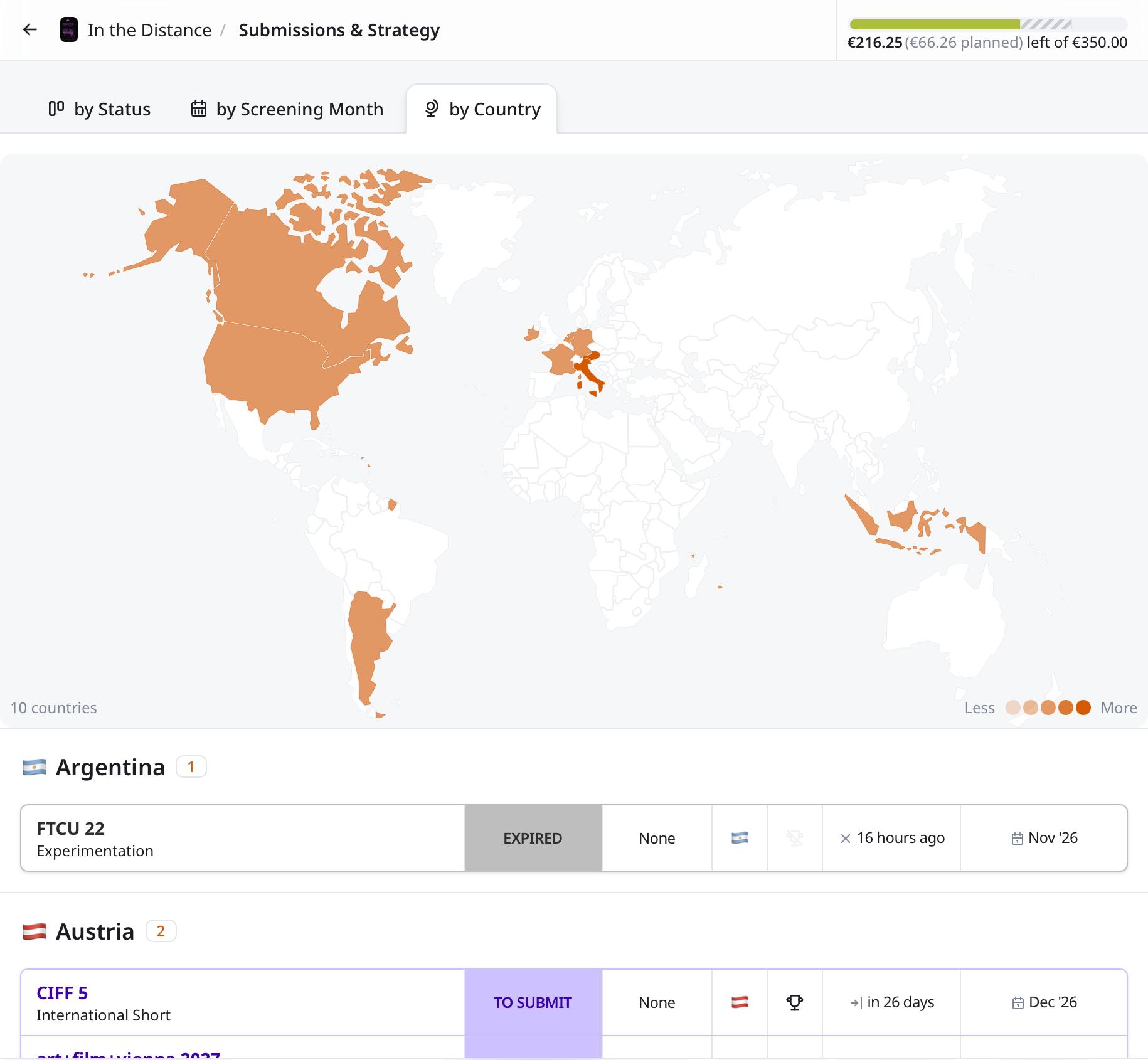Go back with the left arrow

29,29
